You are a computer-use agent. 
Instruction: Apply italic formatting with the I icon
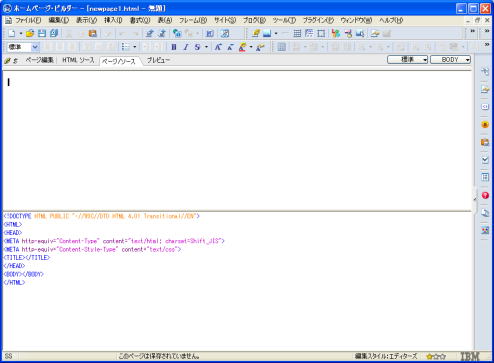tap(186, 47)
